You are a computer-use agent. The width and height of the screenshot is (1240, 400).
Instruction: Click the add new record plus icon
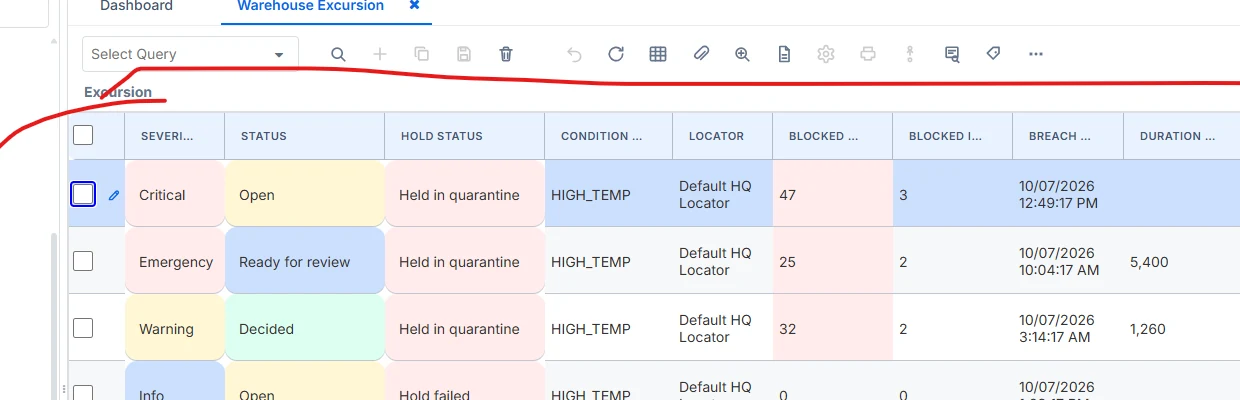pyautogui.click(x=380, y=54)
